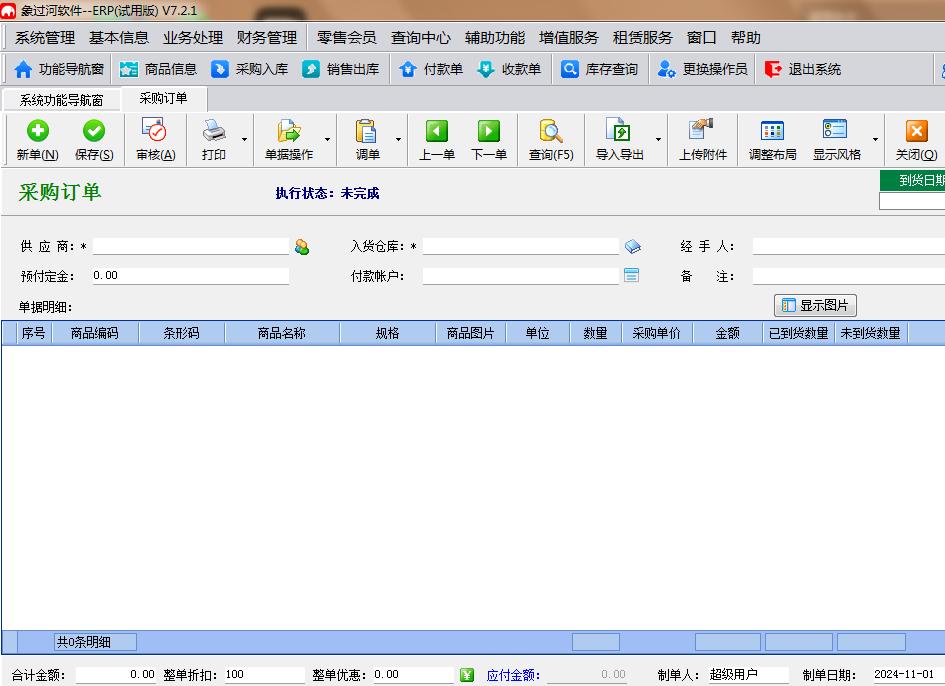The image size is (945, 686).
Task: Save the order with 保存(S)
Action: pyautogui.click(x=94, y=140)
